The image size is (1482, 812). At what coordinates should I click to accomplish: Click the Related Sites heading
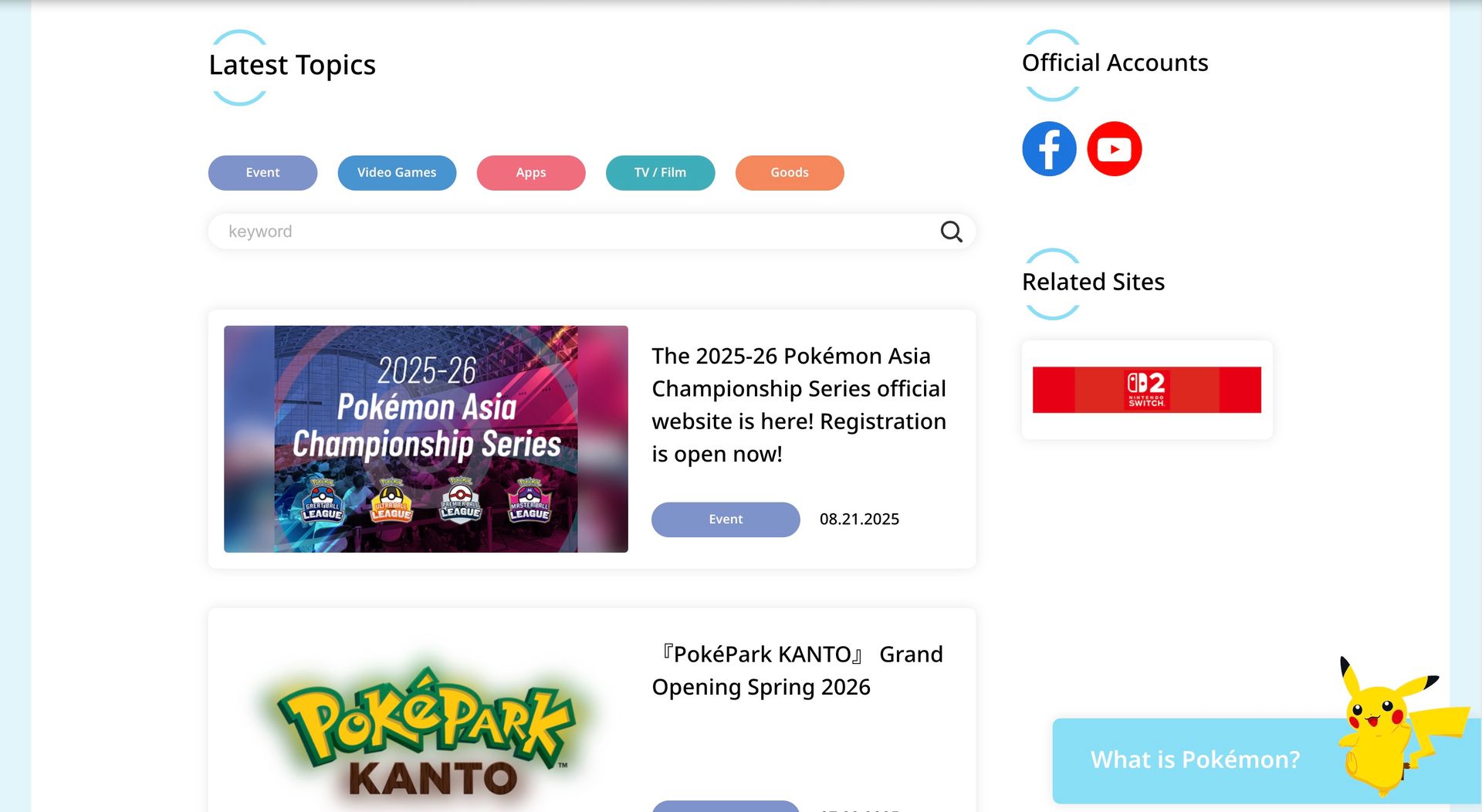(1093, 283)
